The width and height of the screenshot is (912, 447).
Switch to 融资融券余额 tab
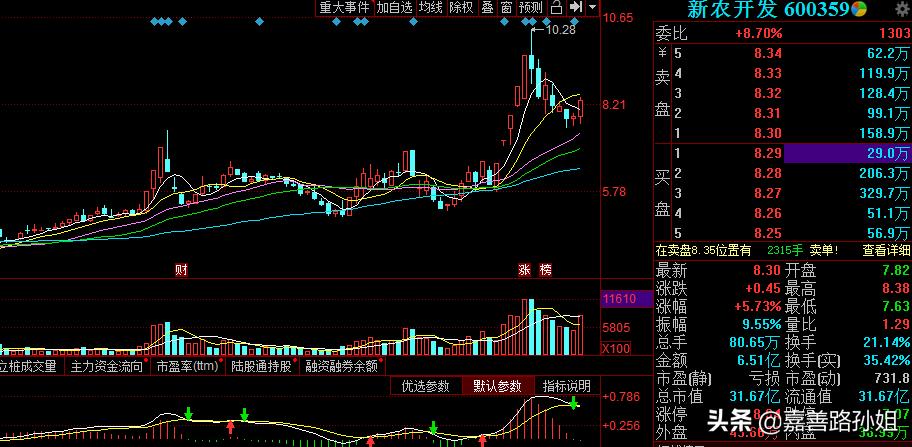(x=341, y=367)
